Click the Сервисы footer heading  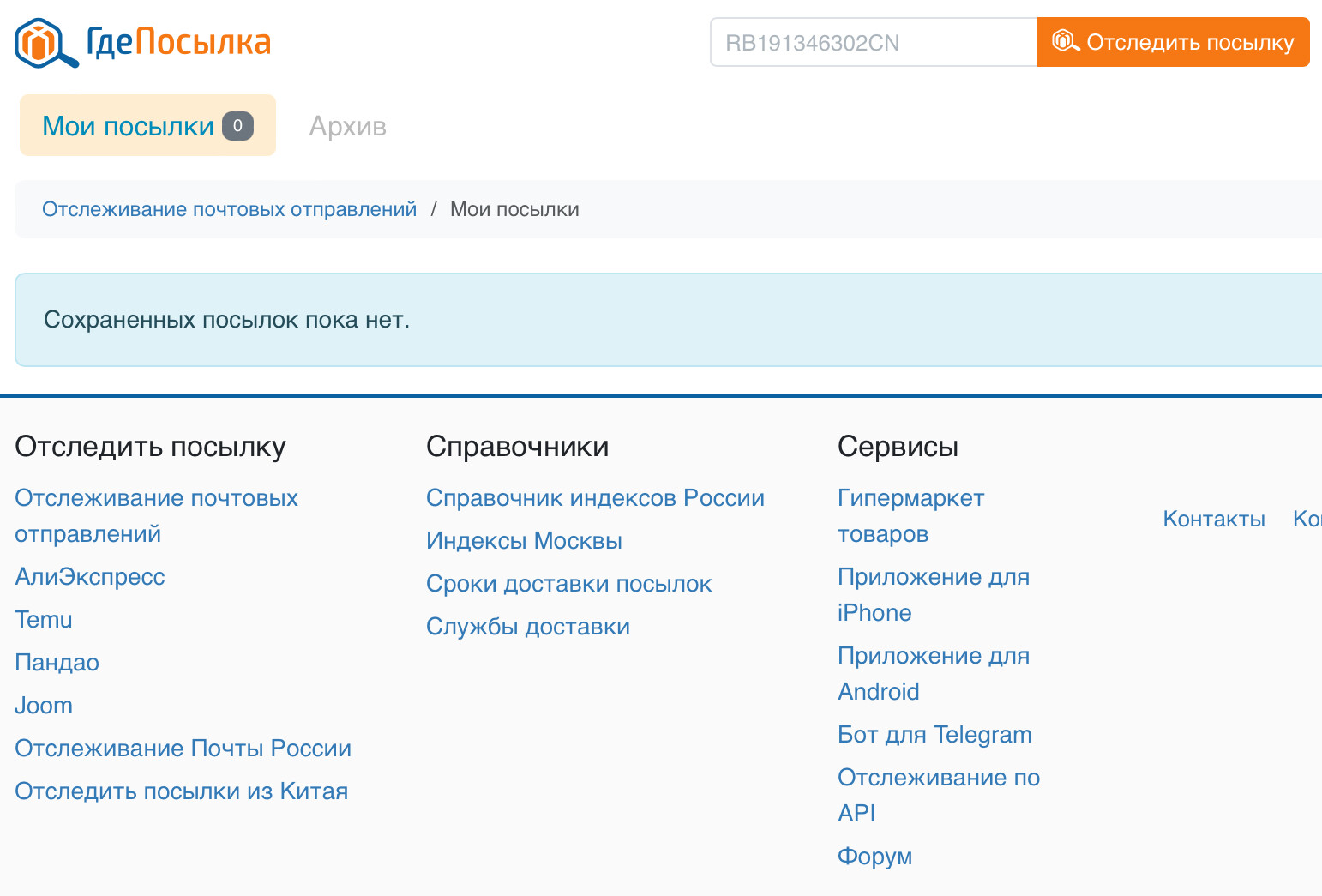(x=898, y=446)
